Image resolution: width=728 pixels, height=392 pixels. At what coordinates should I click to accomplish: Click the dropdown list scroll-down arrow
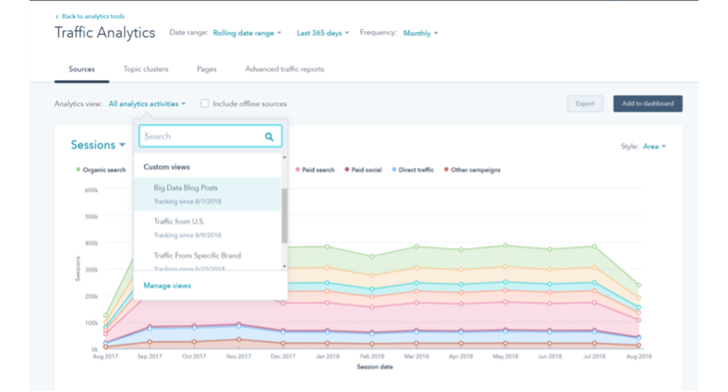(284, 266)
